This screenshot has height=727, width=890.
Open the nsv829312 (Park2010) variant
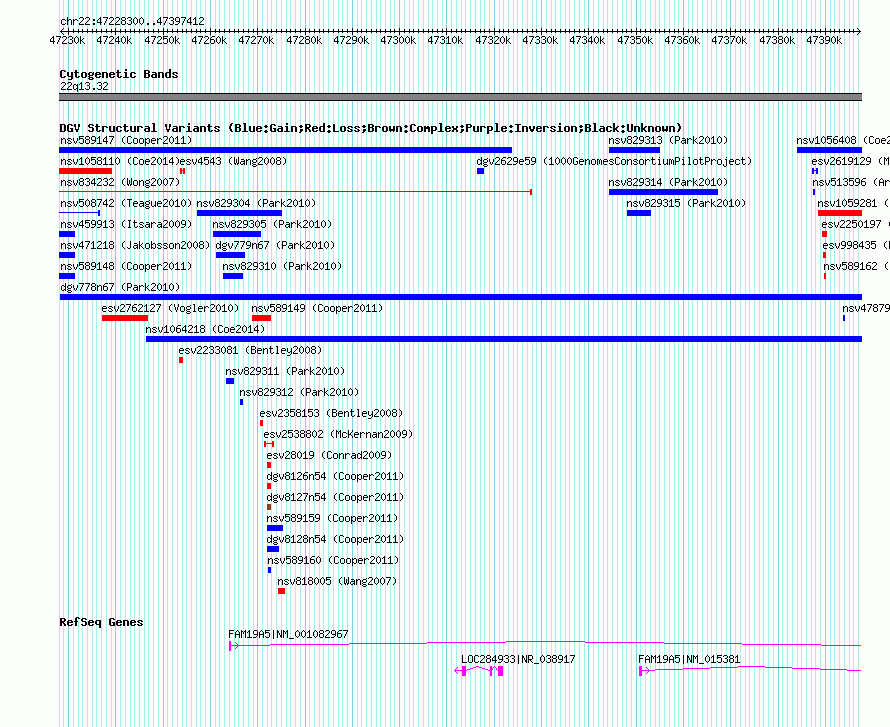click(299, 392)
